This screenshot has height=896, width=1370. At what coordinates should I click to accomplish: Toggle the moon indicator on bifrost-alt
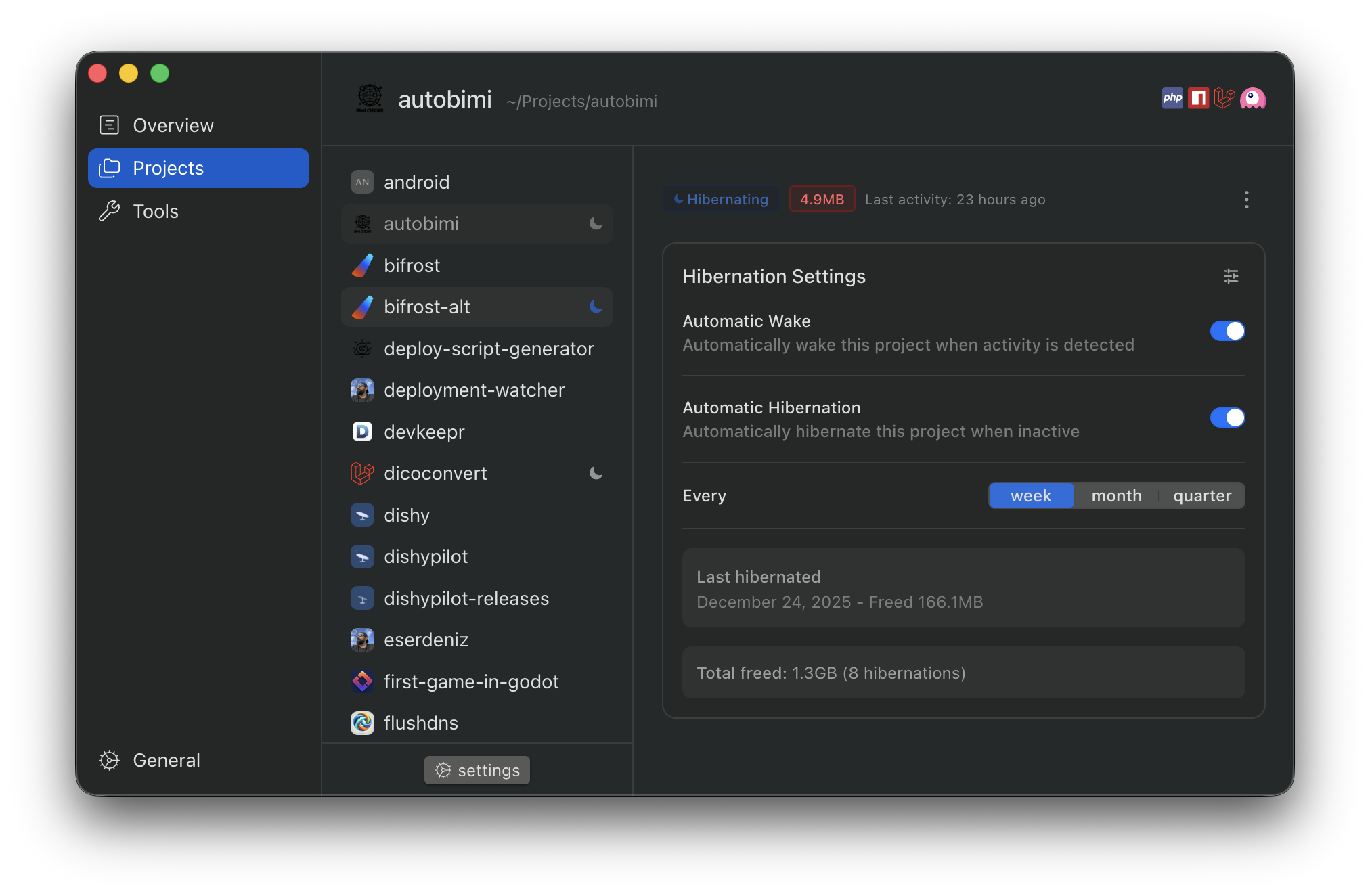595,307
